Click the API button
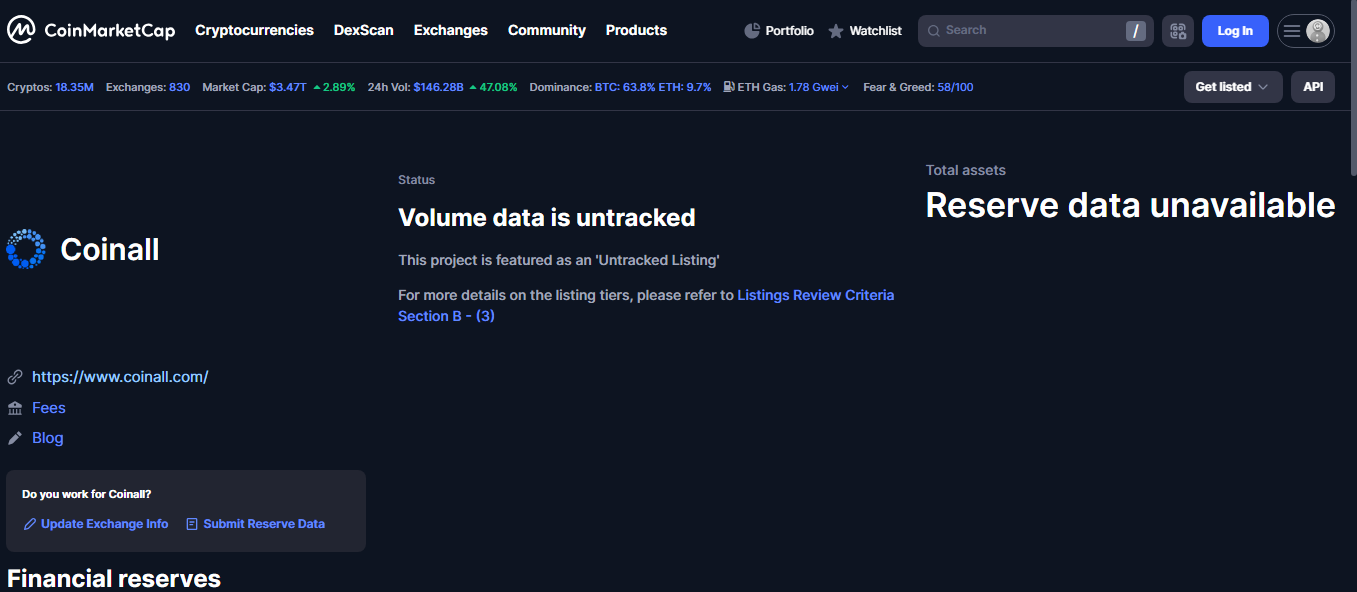The height and width of the screenshot is (592, 1357). tap(1313, 87)
